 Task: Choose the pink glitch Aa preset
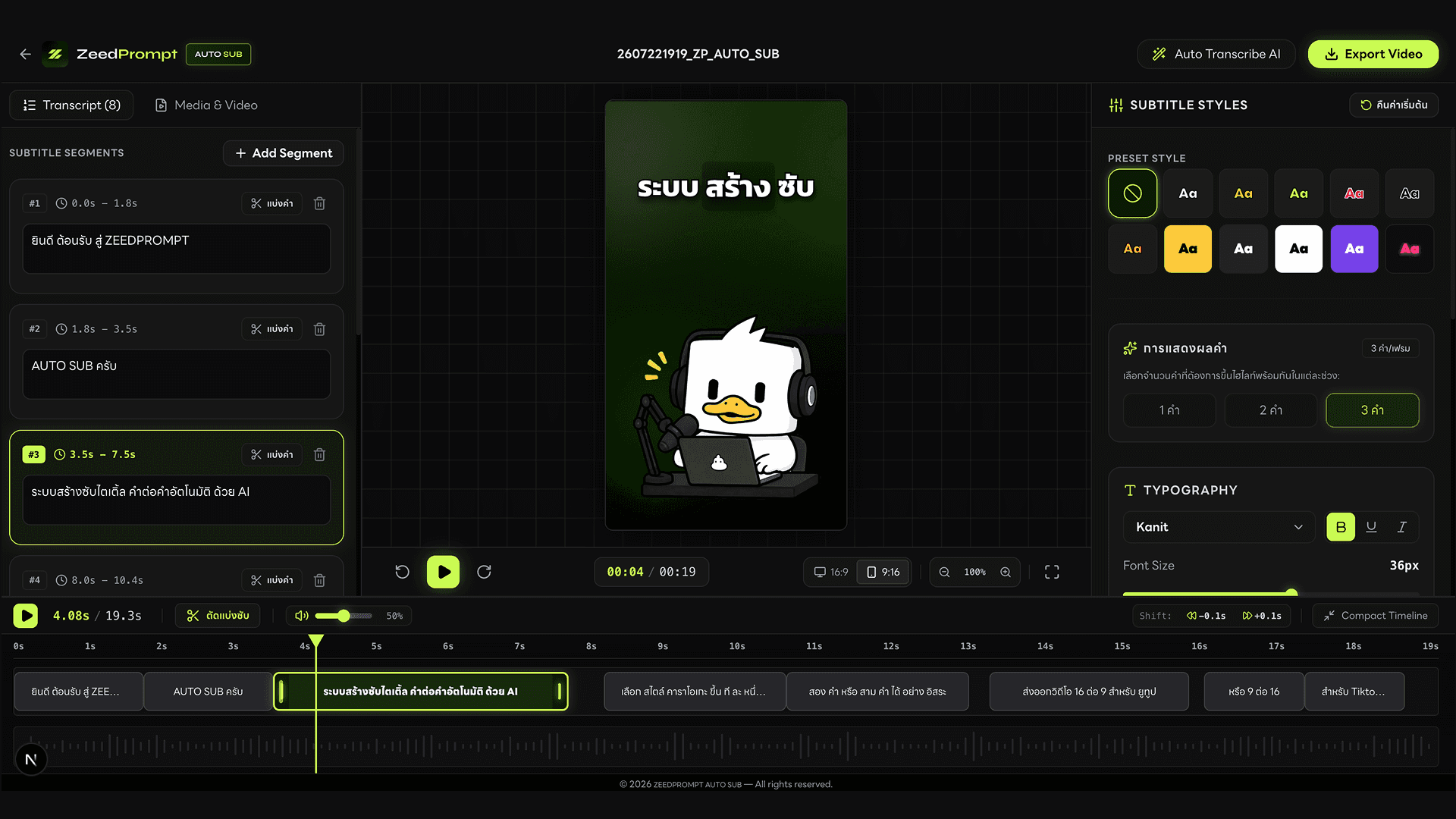1409,249
